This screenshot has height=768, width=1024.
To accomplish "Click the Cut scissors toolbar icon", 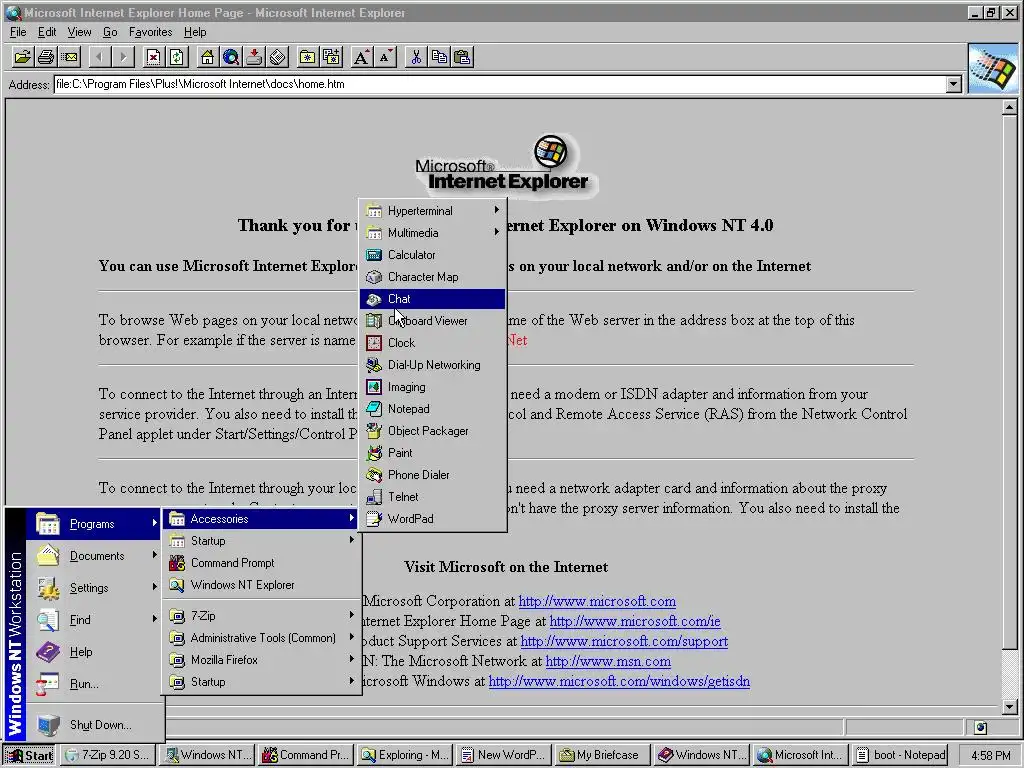I will pyautogui.click(x=415, y=57).
